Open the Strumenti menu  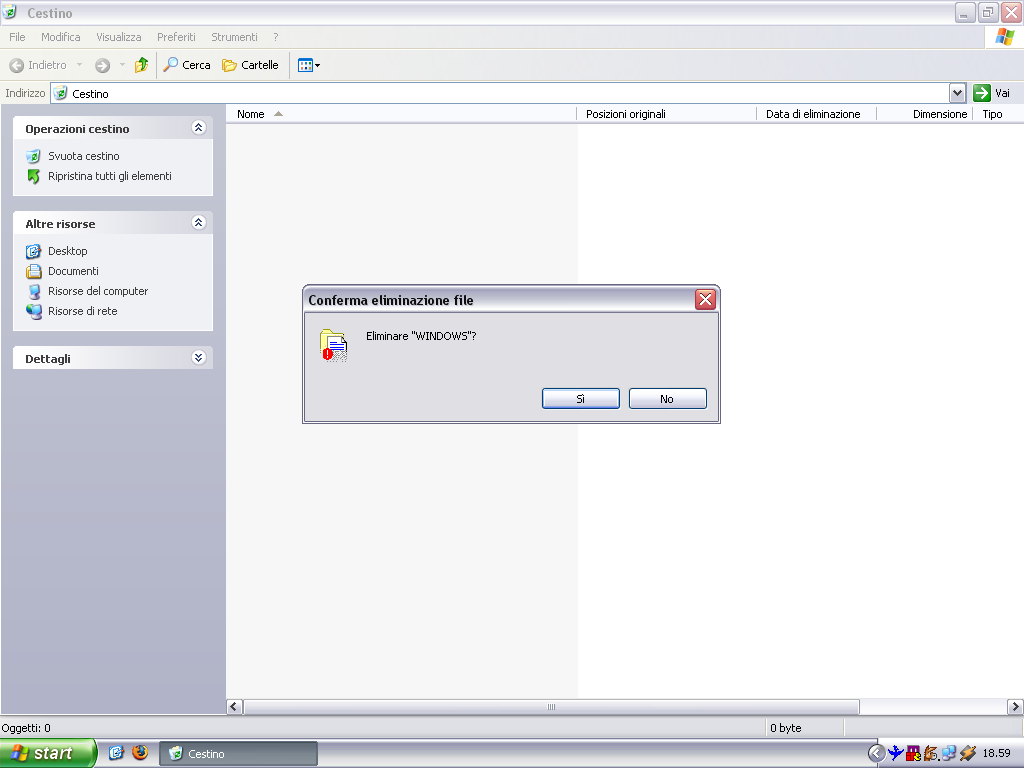coord(234,37)
